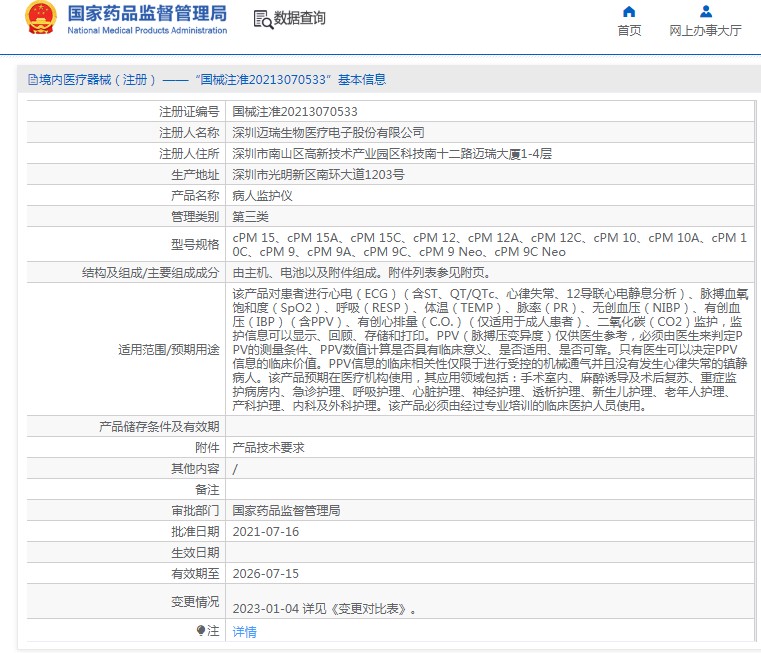This screenshot has height=653, width=761.
Task: Click the 注册人住所 label
Action: (189, 154)
